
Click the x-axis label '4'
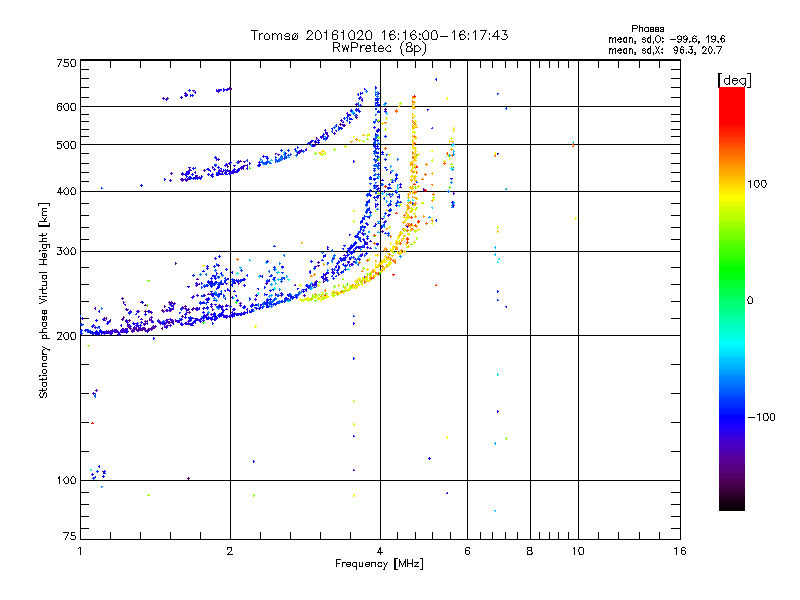(x=380, y=551)
